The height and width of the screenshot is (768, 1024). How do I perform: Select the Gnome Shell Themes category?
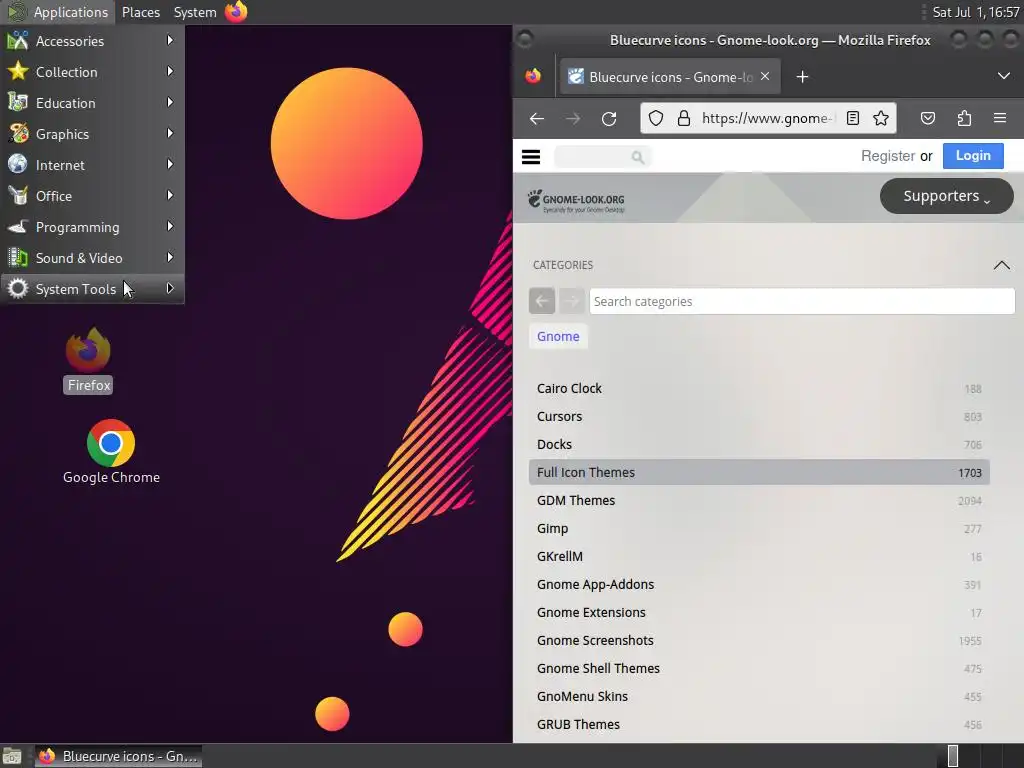pos(759,669)
